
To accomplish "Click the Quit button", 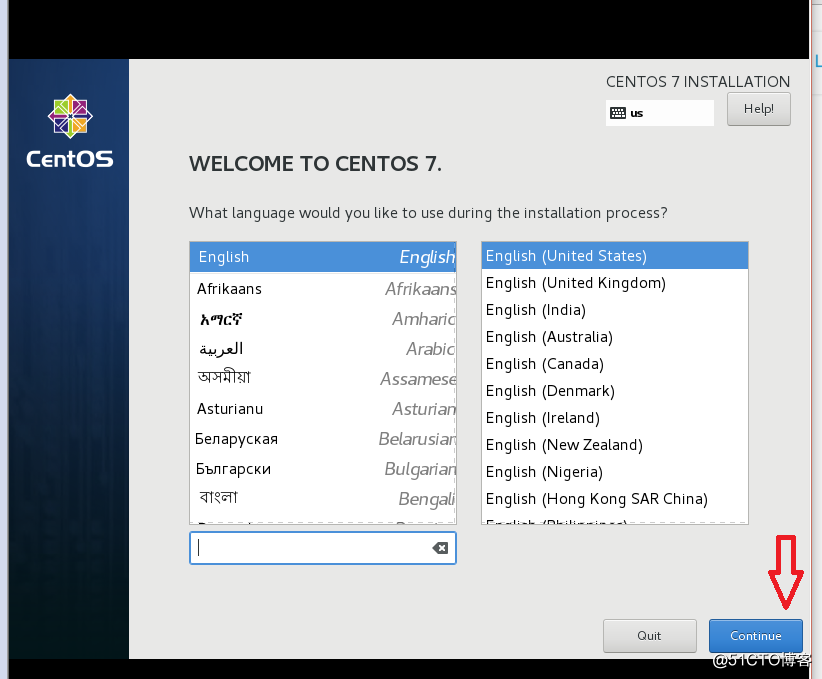I will [650, 635].
